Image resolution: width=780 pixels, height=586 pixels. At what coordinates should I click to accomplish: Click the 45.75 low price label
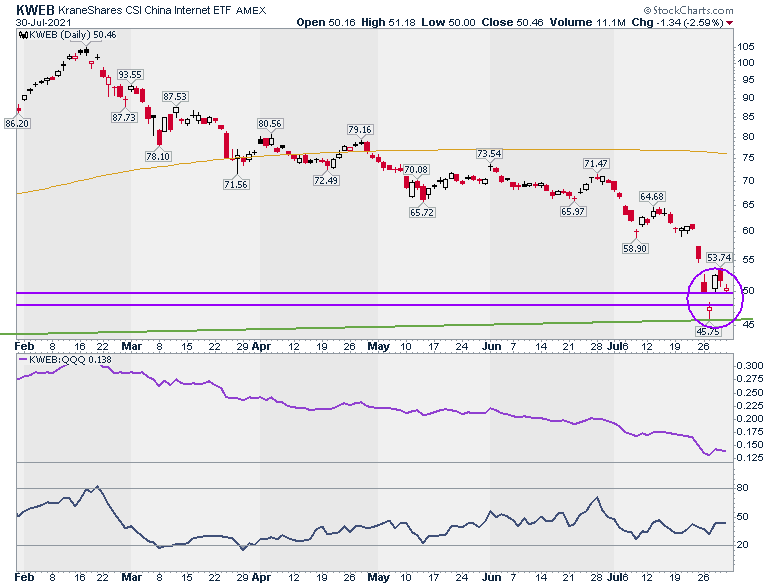(x=708, y=331)
